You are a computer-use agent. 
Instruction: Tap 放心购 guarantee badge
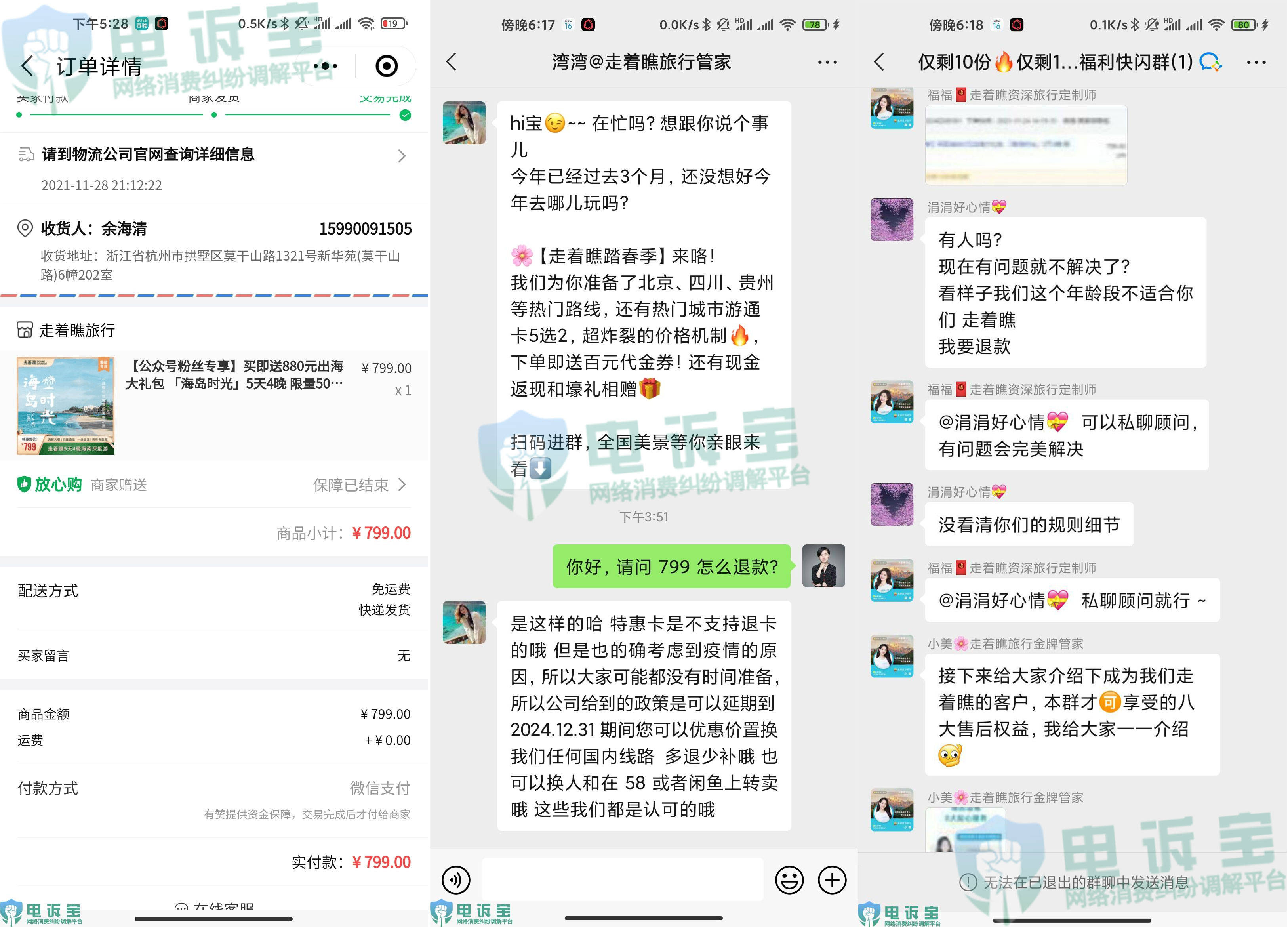coord(50,484)
